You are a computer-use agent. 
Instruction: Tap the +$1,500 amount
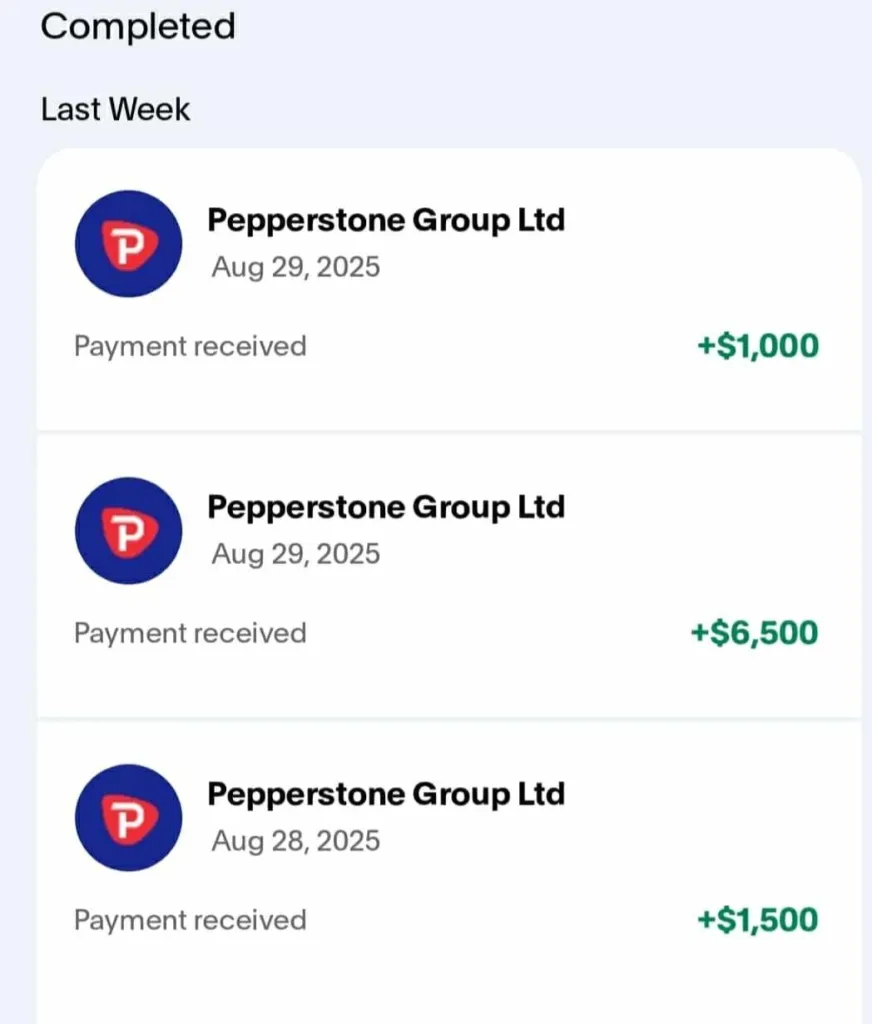pyautogui.click(x=757, y=920)
